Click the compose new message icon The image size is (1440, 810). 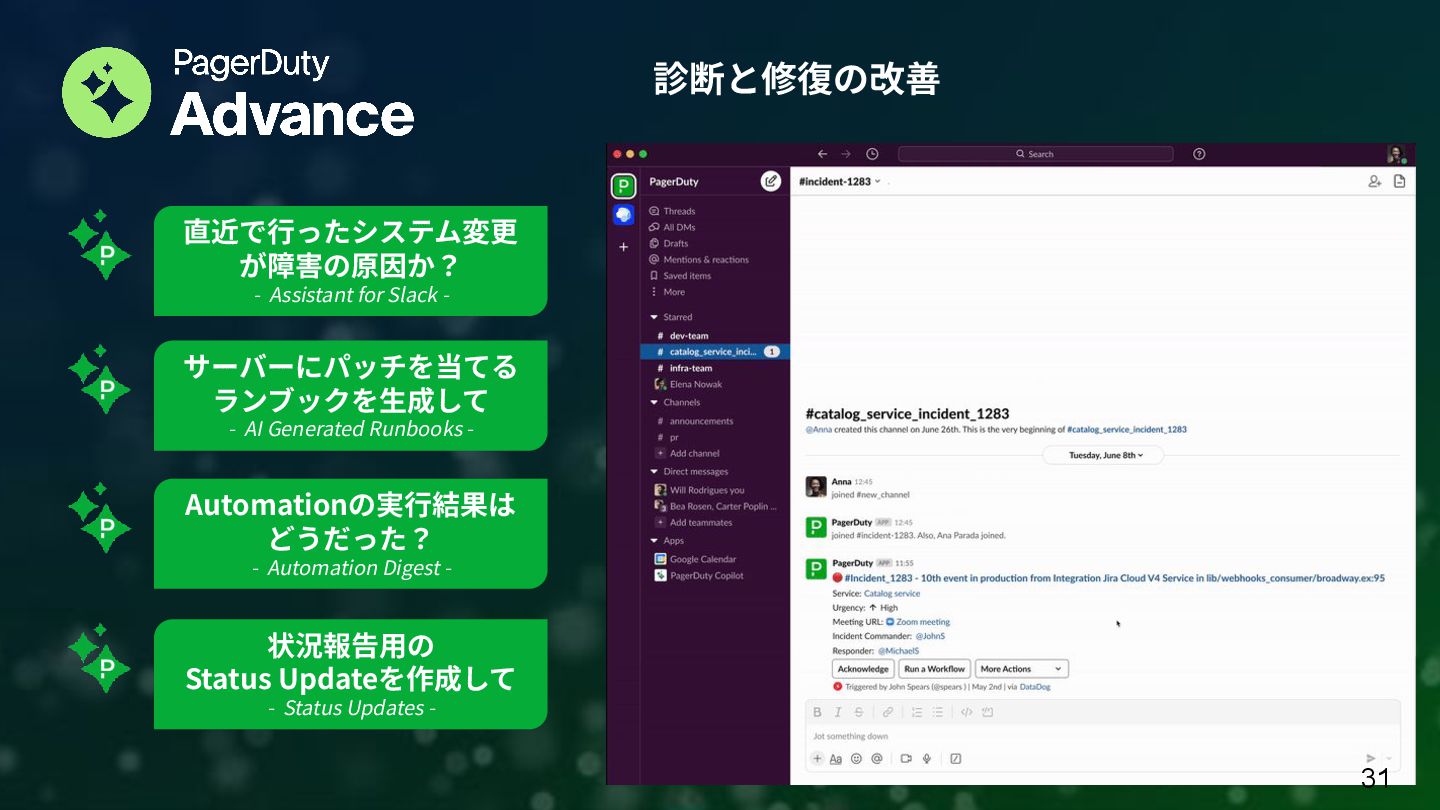point(770,181)
